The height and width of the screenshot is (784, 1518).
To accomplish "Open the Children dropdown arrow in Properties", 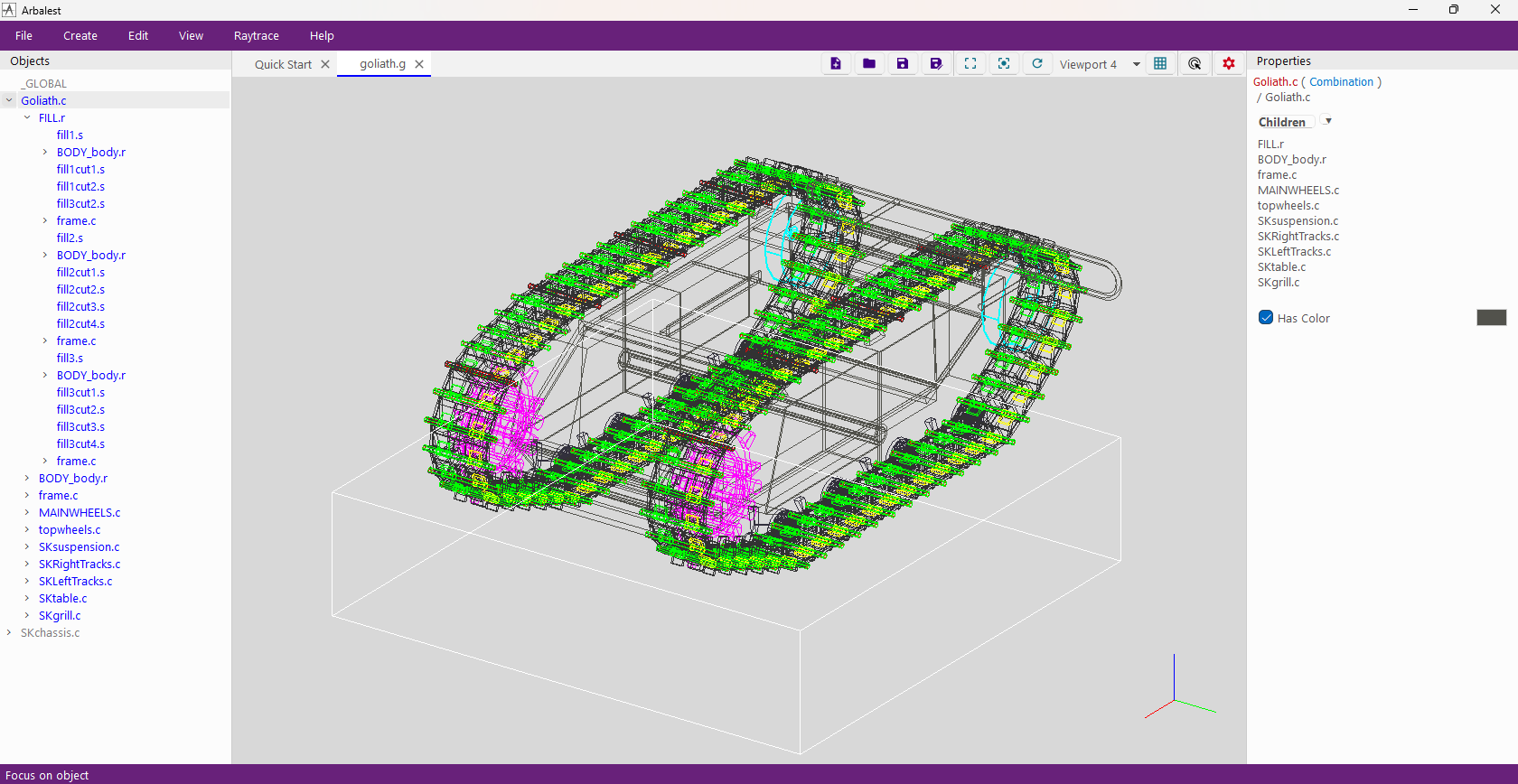I will 1327,121.
